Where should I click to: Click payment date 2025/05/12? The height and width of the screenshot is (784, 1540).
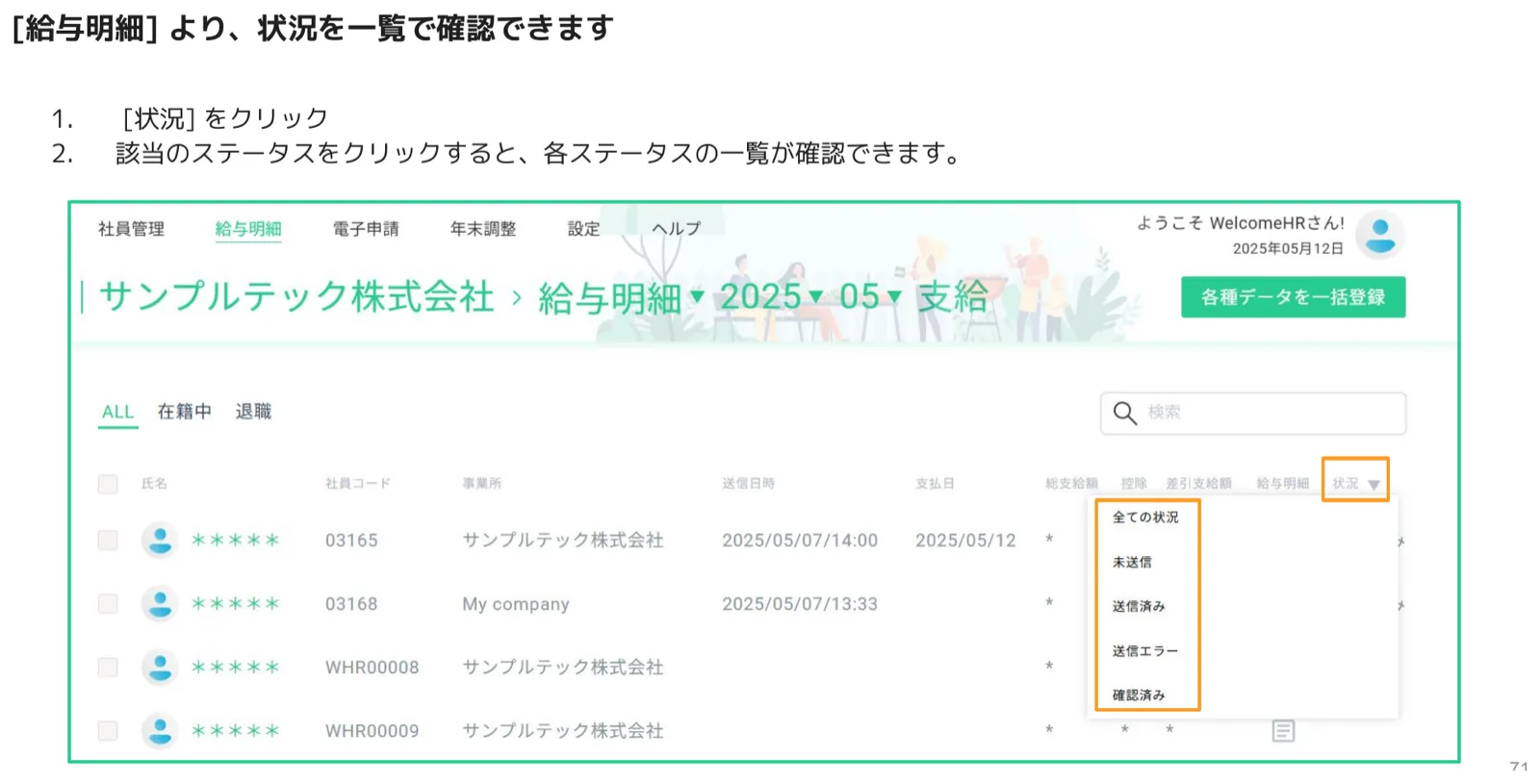pyautogui.click(x=965, y=541)
